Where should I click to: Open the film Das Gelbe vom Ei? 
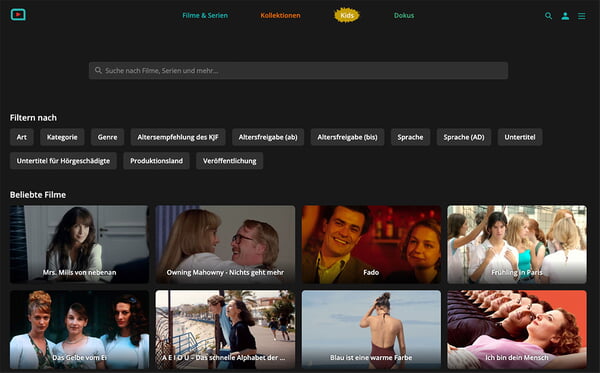tap(79, 329)
